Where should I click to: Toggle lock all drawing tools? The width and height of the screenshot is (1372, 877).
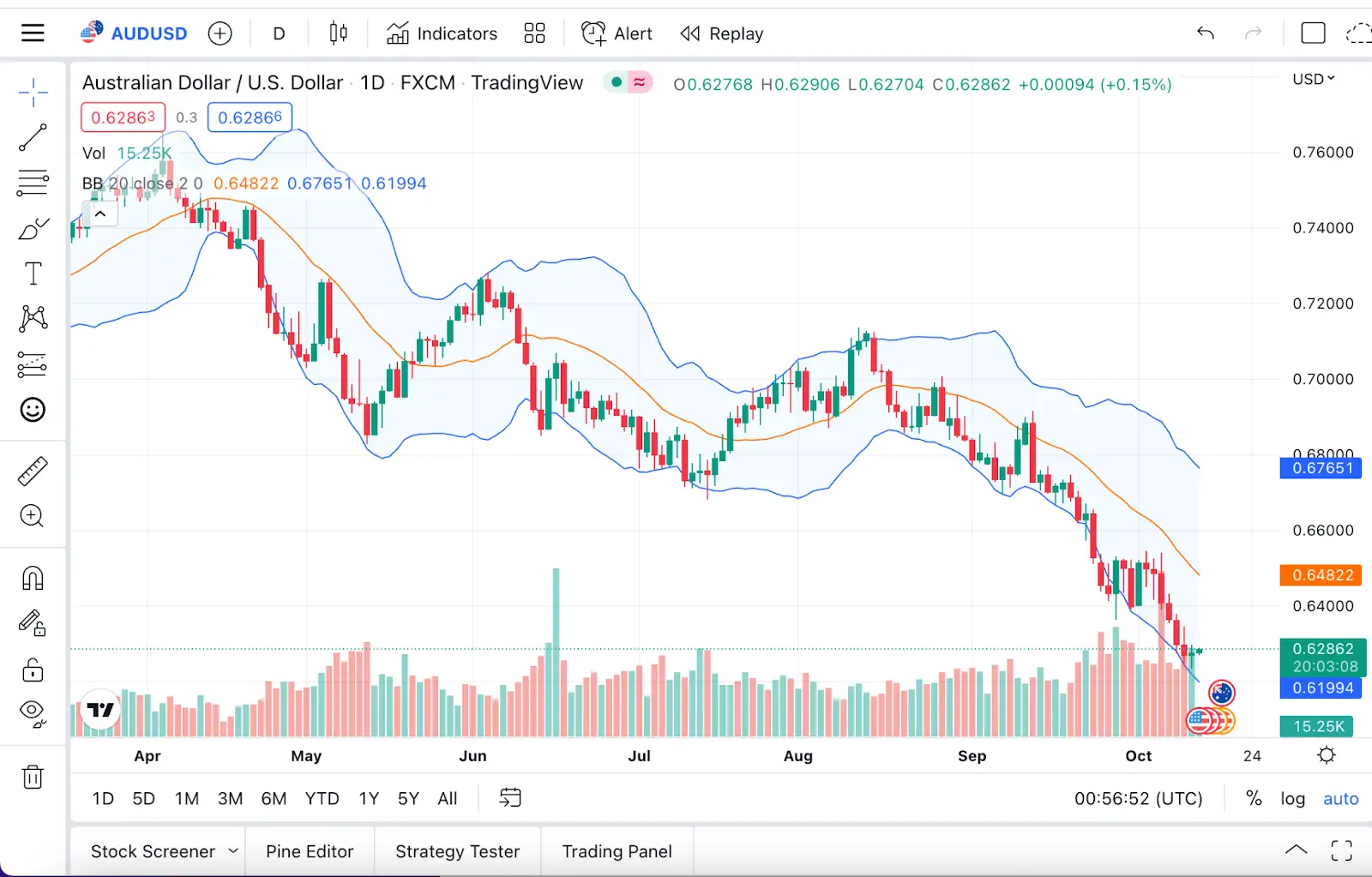(33, 670)
